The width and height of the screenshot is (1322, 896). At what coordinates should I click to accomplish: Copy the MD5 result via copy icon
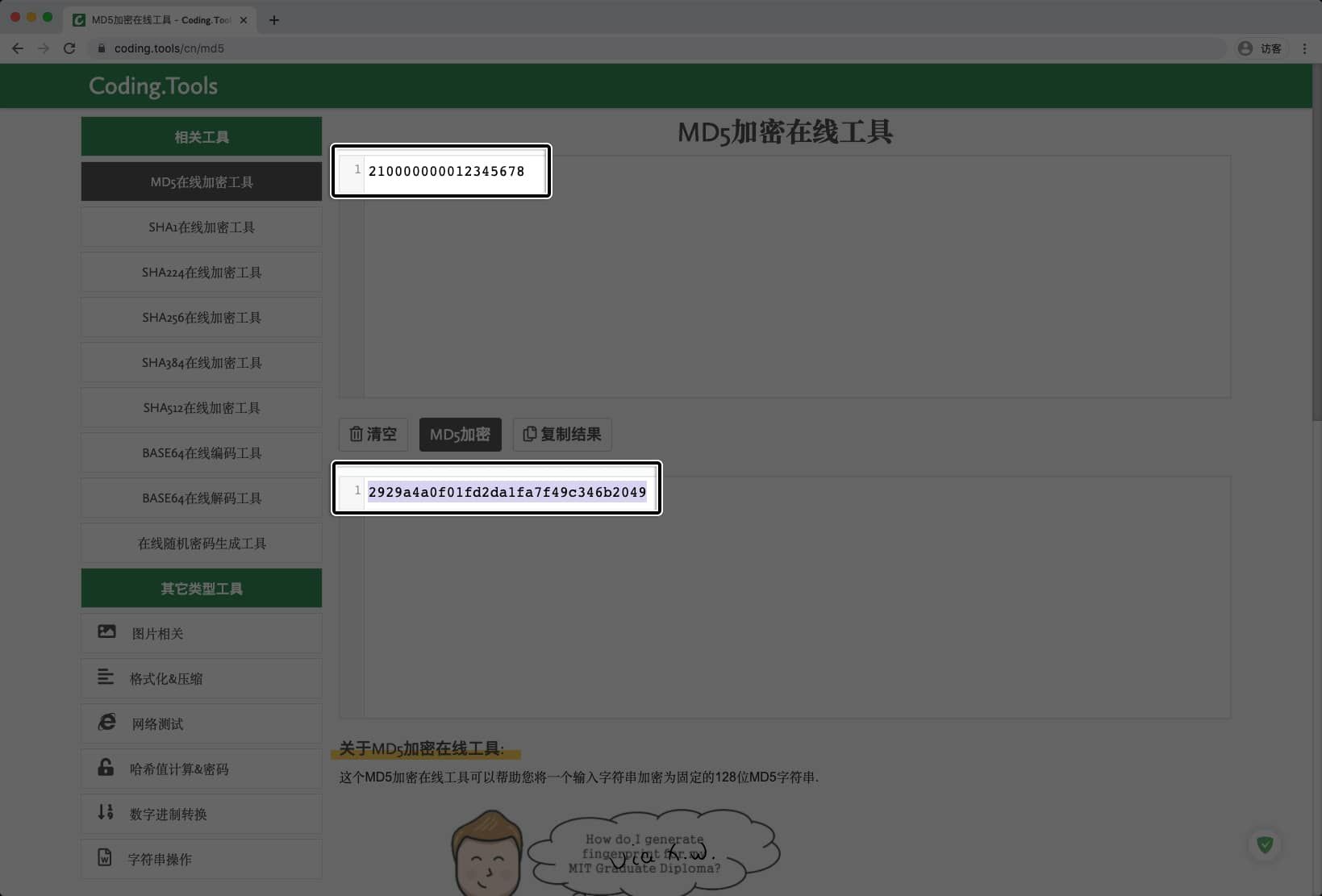point(530,434)
